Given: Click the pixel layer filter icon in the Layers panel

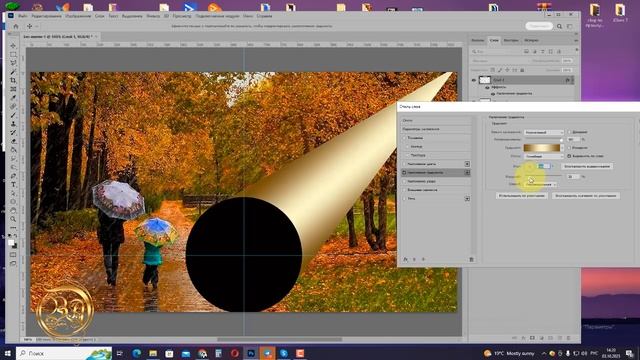Looking at the screenshot, I should tap(527, 51).
